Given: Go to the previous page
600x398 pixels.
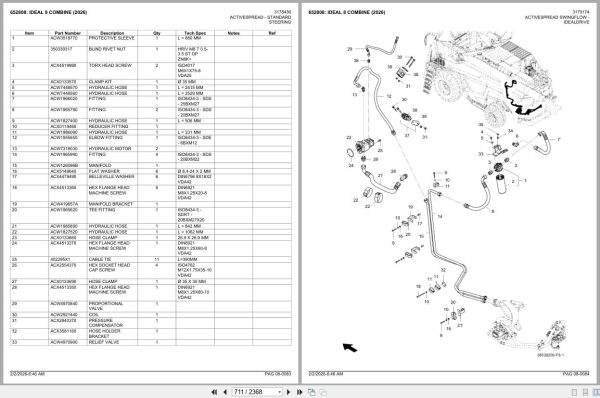Looking at the screenshot, I should tap(225, 392).
